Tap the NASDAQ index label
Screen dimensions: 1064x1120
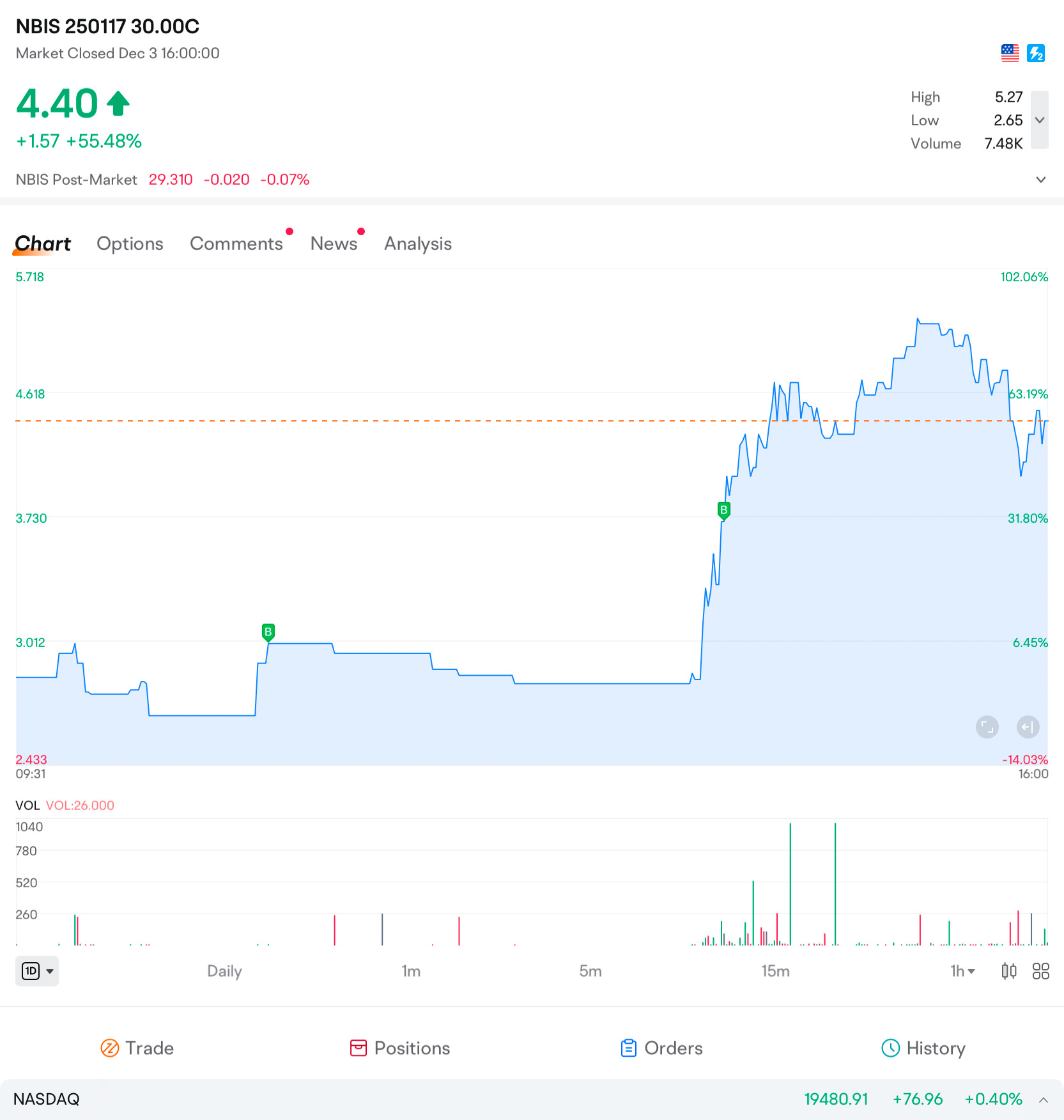tap(47, 1100)
